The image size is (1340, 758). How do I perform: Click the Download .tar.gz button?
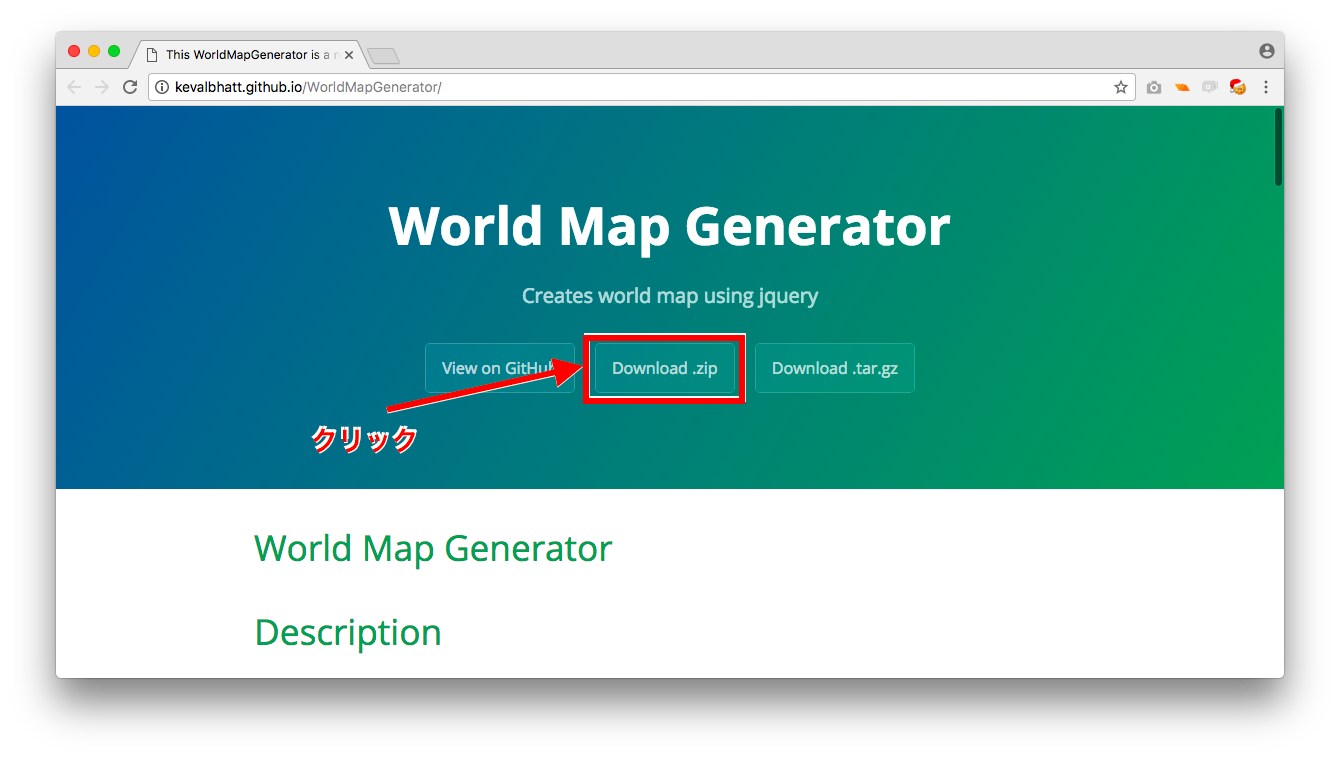click(x=835, y=368)
